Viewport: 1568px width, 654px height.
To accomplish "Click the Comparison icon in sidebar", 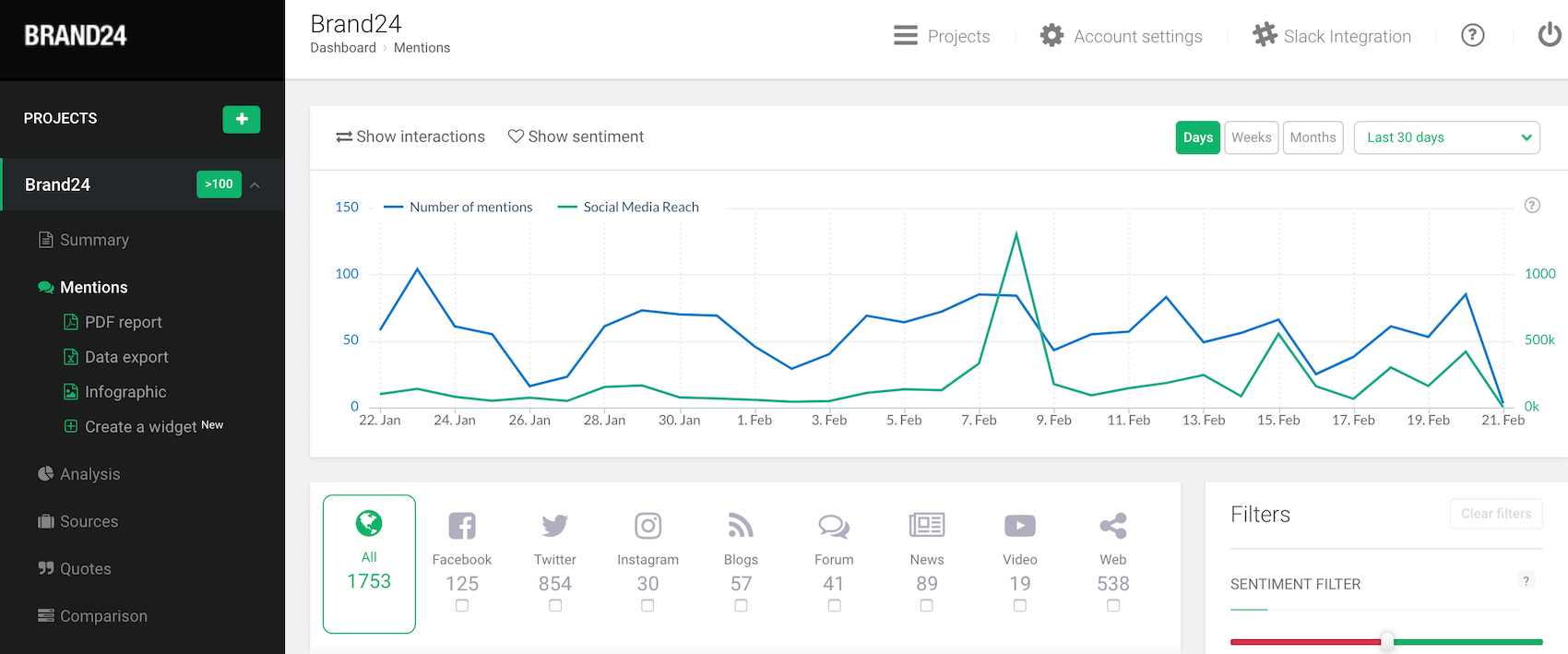I will coord(46,615).
